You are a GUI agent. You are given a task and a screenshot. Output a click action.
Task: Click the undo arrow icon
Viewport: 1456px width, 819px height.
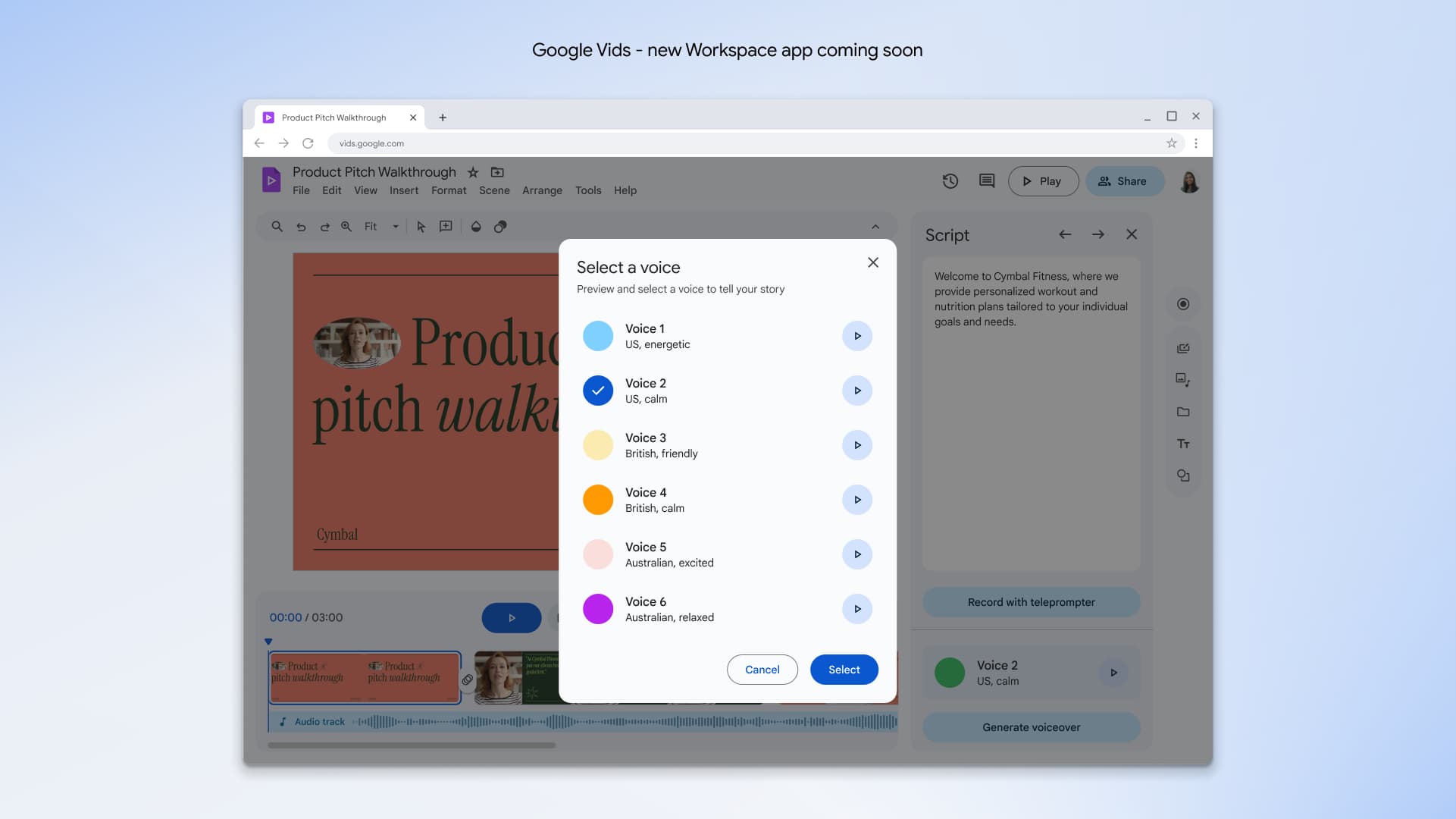[x=300, y=227]
